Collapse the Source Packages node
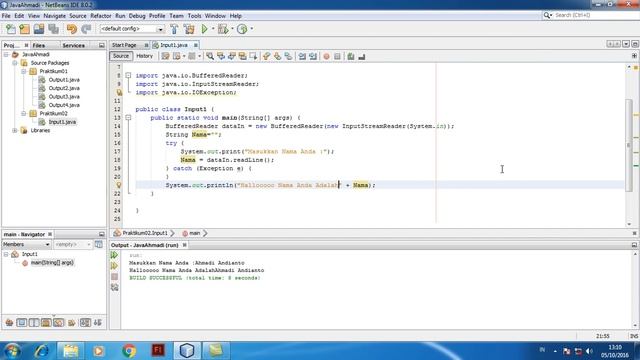This screenshot has width=640, height=360. click(15, 63)
